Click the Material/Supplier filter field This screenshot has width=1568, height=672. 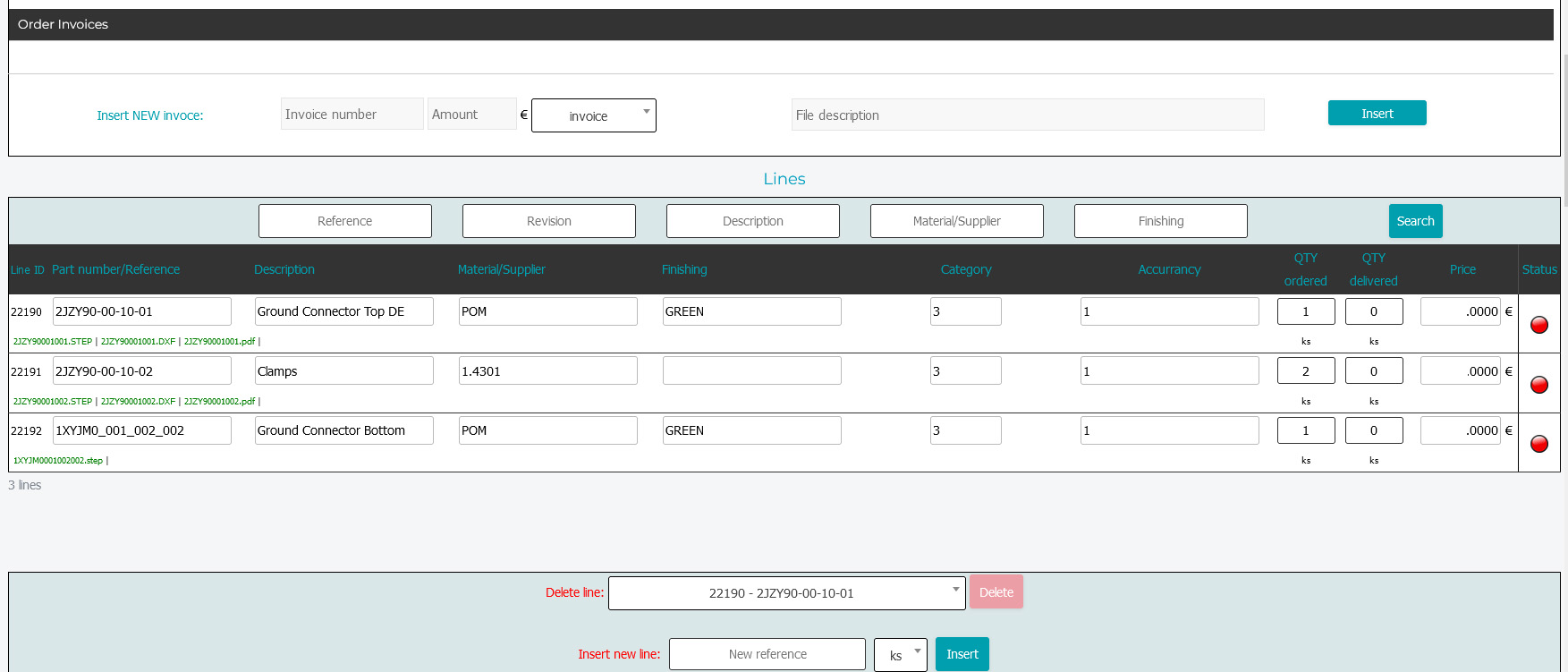(956, 221)
